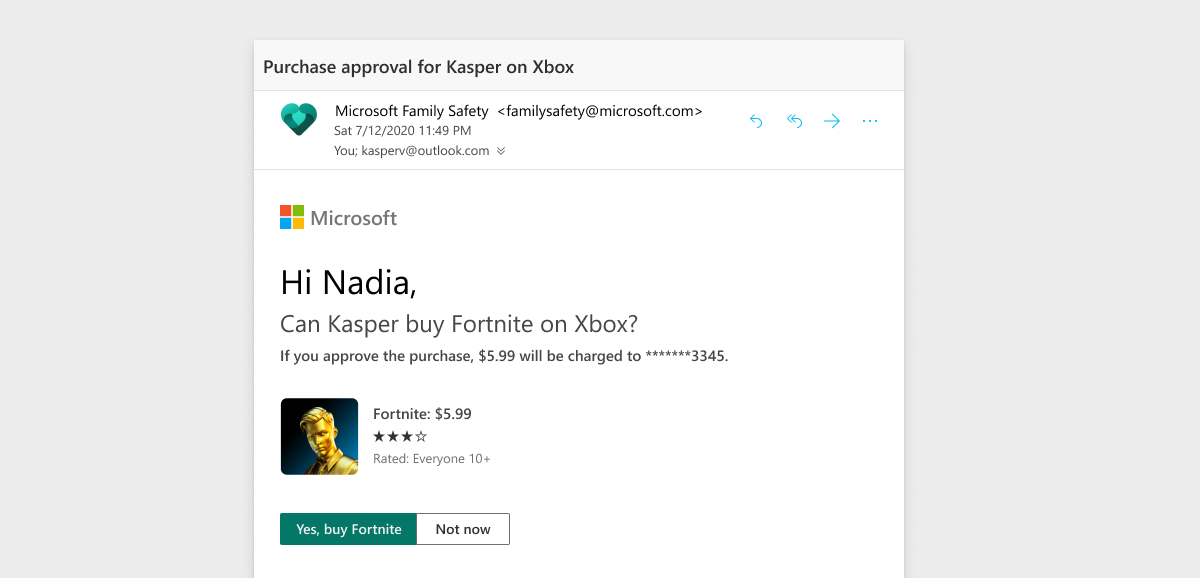The image size is (1200, 578).
Task: Select the Reply All double-arrow icon
Action: tap(794, 120)
